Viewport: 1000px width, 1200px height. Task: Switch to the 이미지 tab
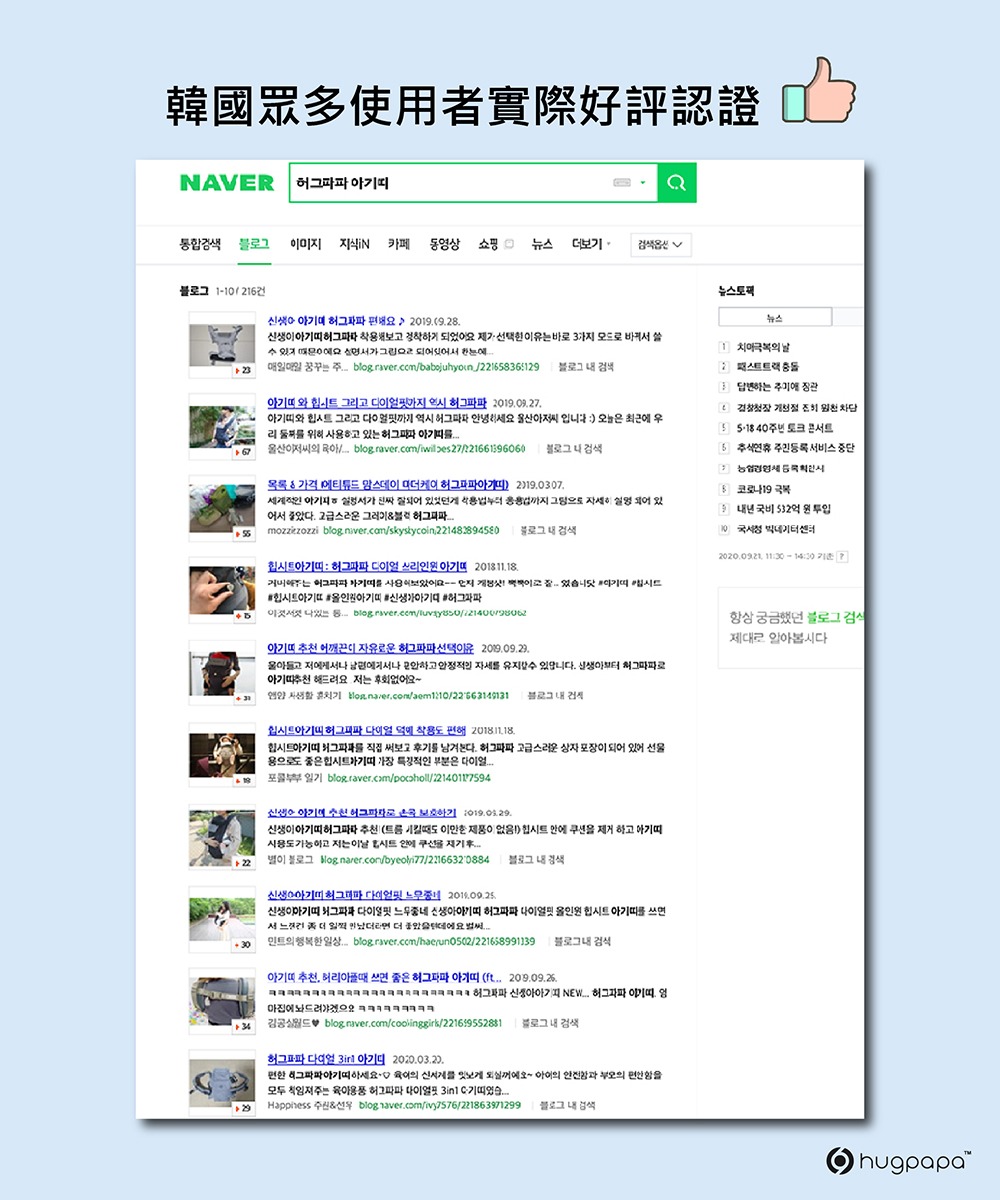(305, 244)
